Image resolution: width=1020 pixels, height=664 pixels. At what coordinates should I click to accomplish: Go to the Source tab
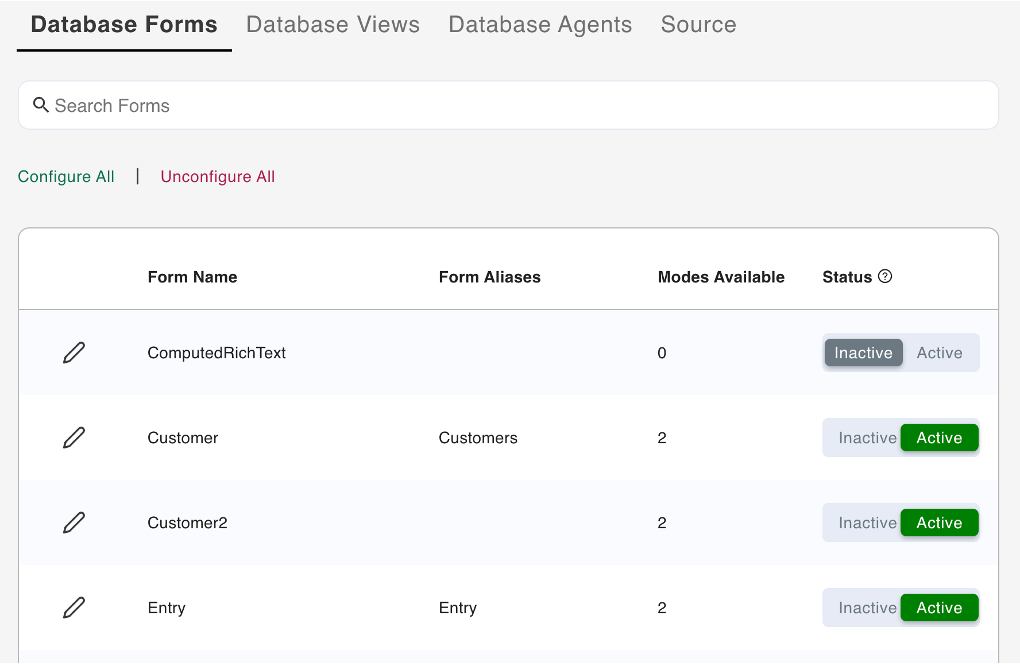tap(698, 25)
